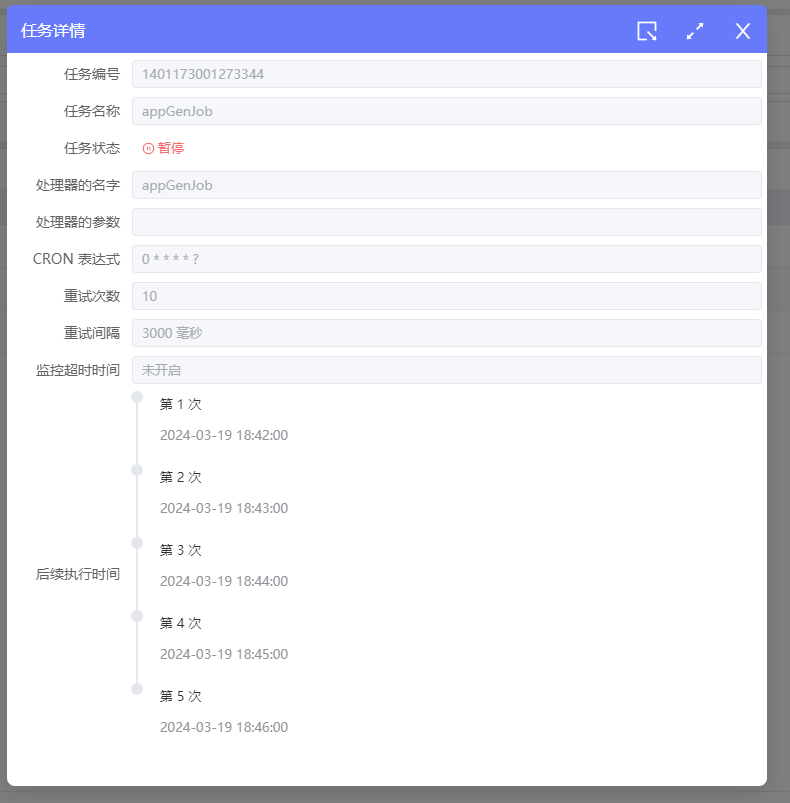This screenshot has height=803, width=790.
Task: Click the 第 5 次 timeline node dot
Action: [137, 689]
